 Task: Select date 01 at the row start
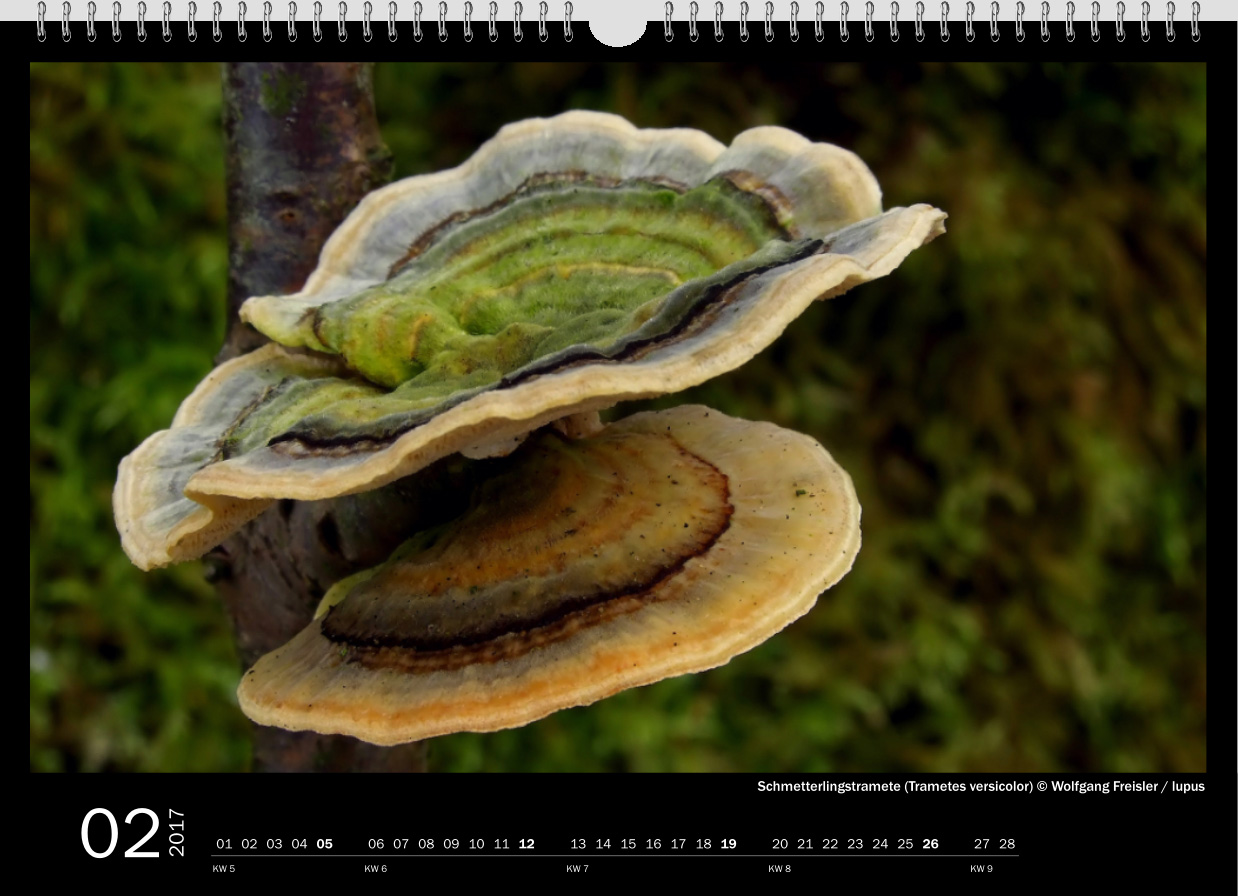pos(224,844)
